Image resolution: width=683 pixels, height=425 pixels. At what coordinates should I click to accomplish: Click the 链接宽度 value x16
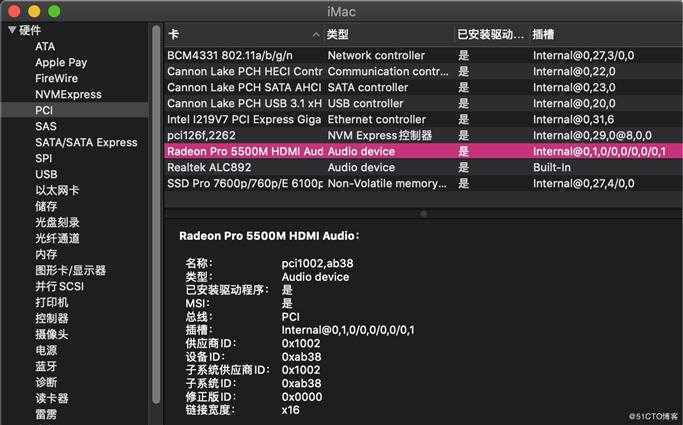[291, 410]
